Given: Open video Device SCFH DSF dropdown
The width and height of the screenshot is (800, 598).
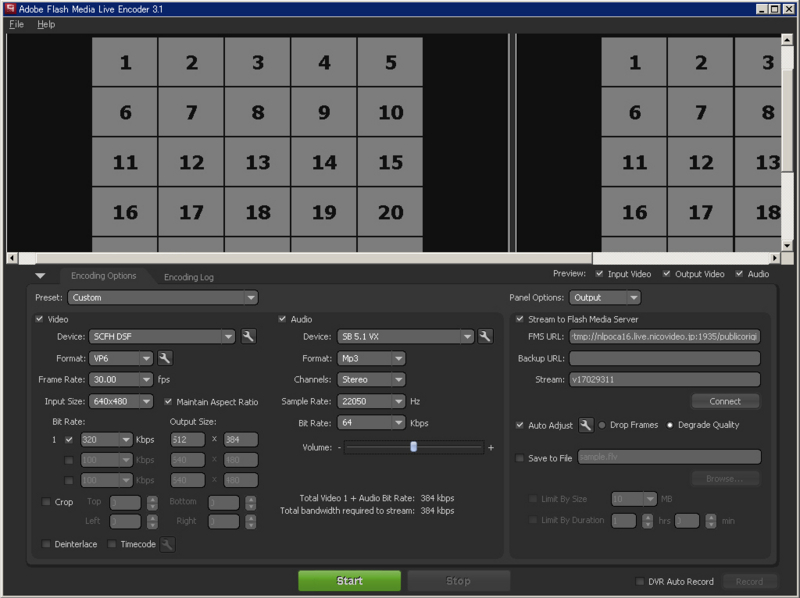Looking at the screenshot, I should pyautogui.click(x=162, y=336).
